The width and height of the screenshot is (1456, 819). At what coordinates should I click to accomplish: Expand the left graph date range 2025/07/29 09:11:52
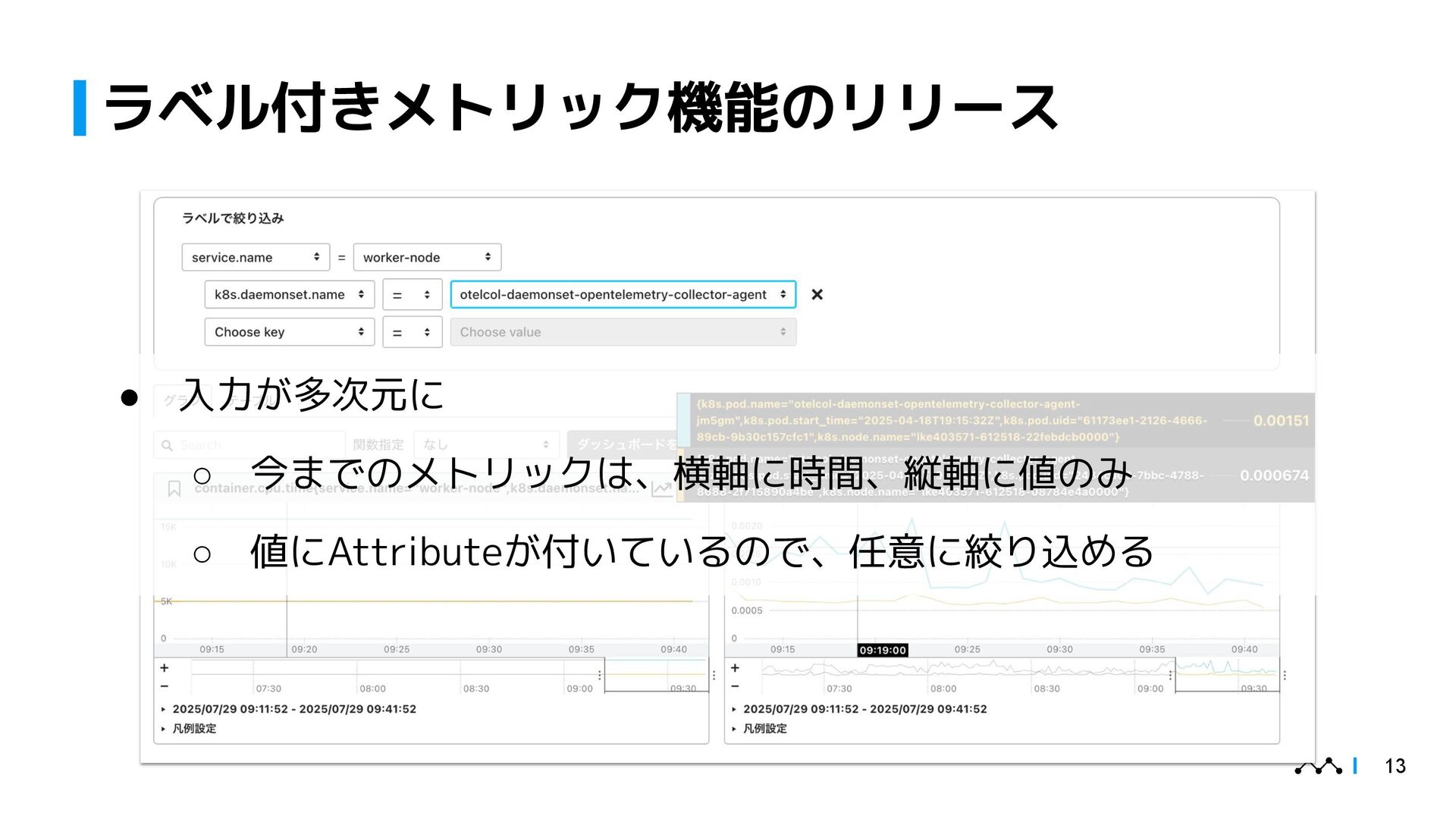[288, 709]
